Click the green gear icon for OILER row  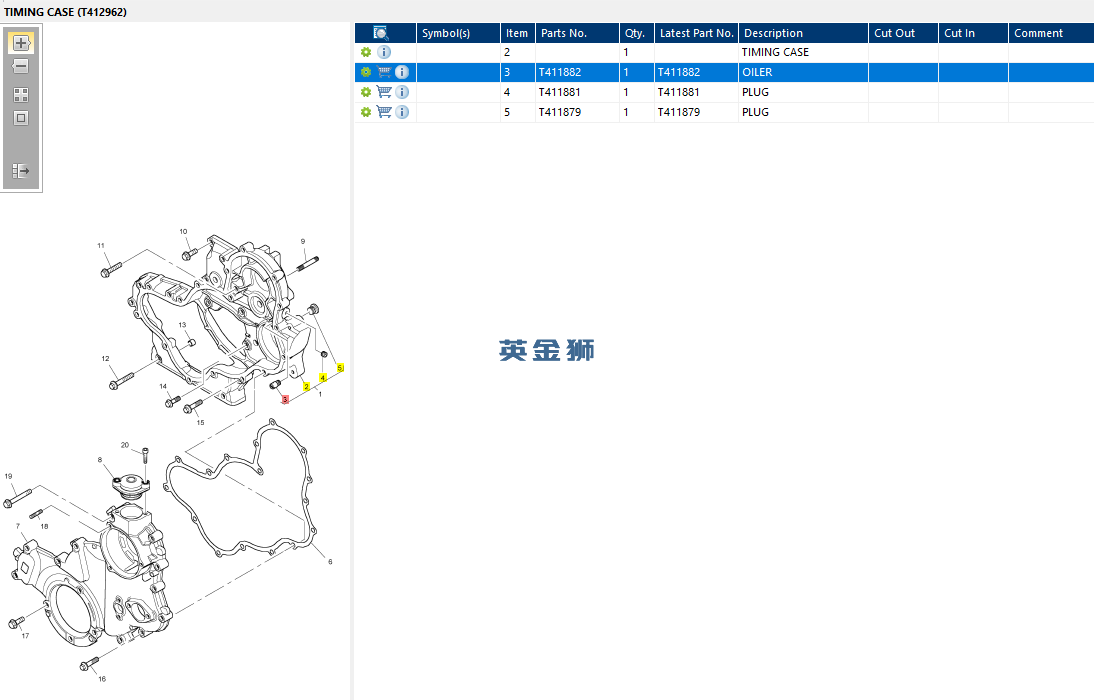366,72
